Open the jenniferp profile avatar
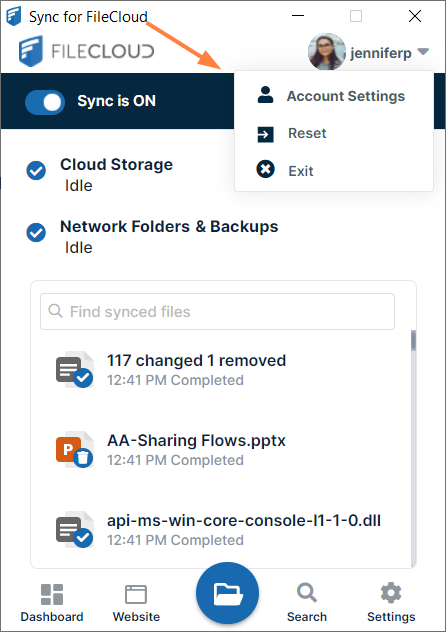This screenshot has width=446, height=632. tap(327, 52)
